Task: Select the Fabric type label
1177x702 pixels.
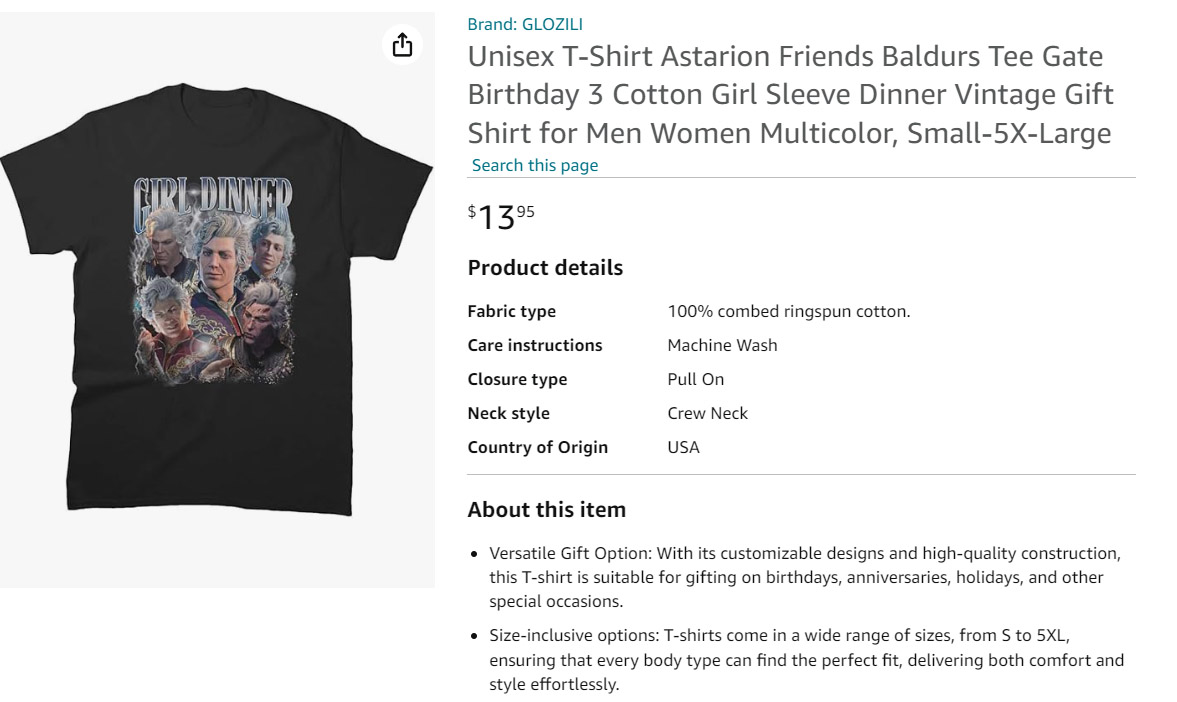Action: [x=511, y=311]
